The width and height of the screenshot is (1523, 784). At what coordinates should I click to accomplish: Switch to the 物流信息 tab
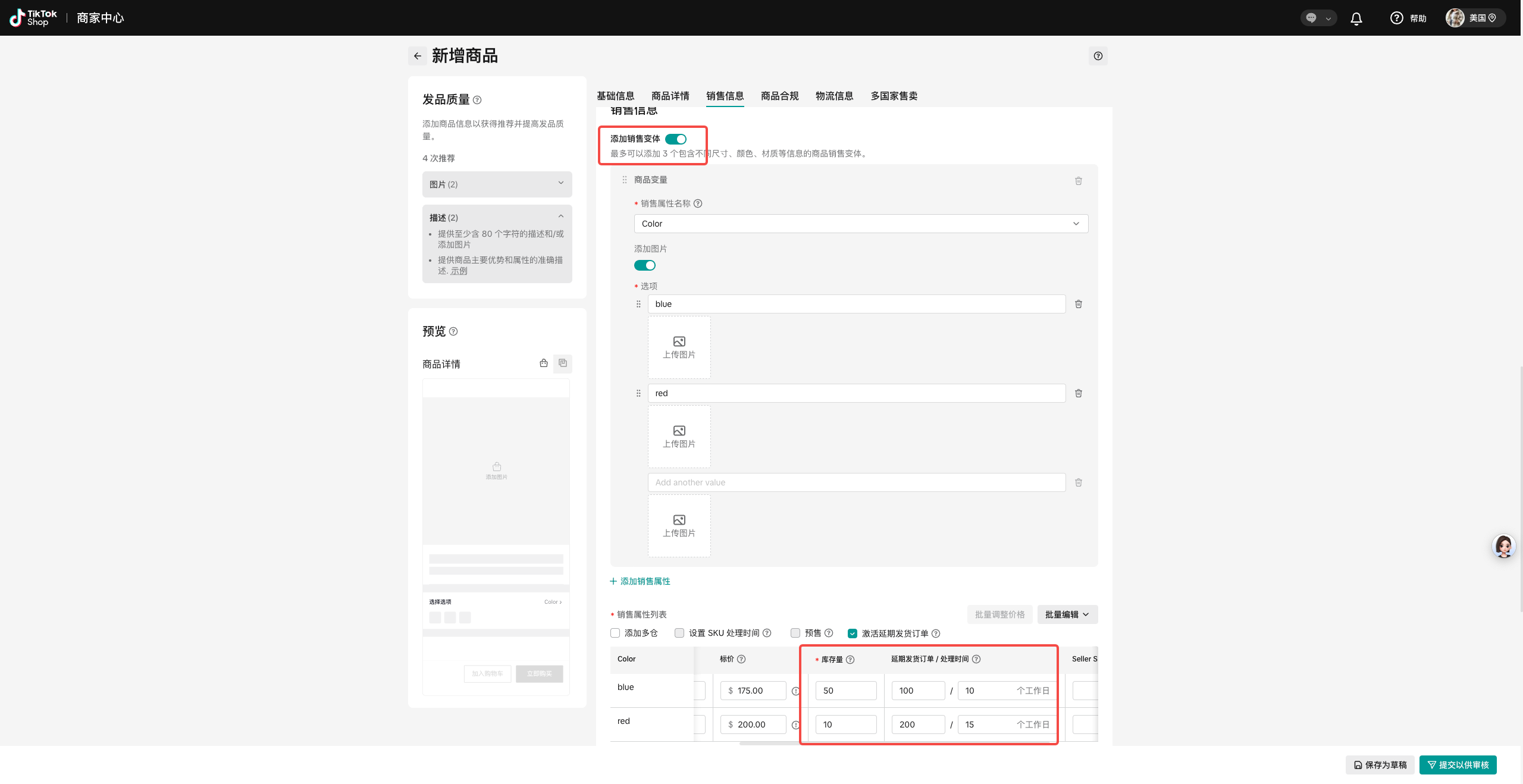834,96
